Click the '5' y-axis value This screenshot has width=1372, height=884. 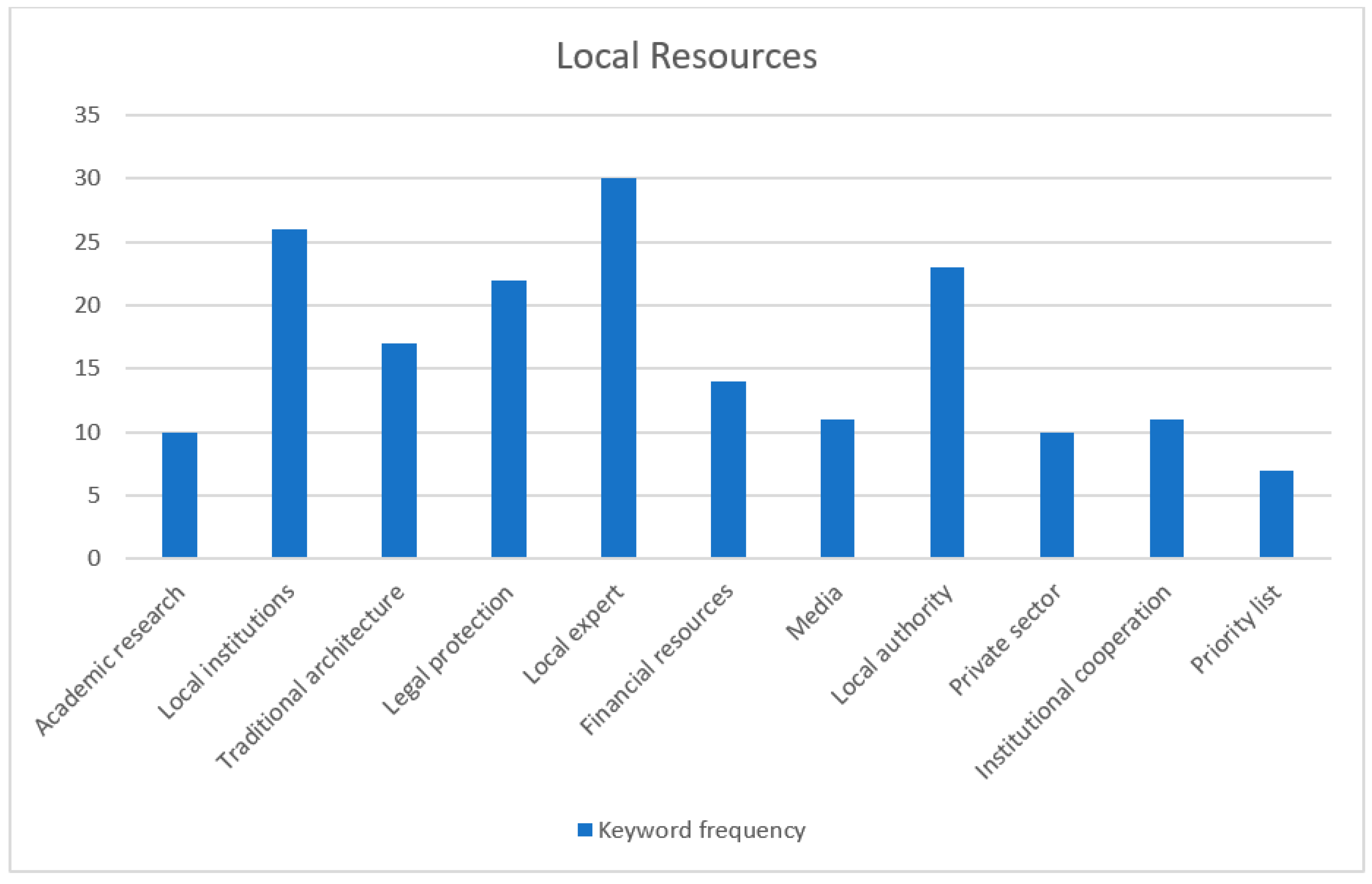pos(94,496)
